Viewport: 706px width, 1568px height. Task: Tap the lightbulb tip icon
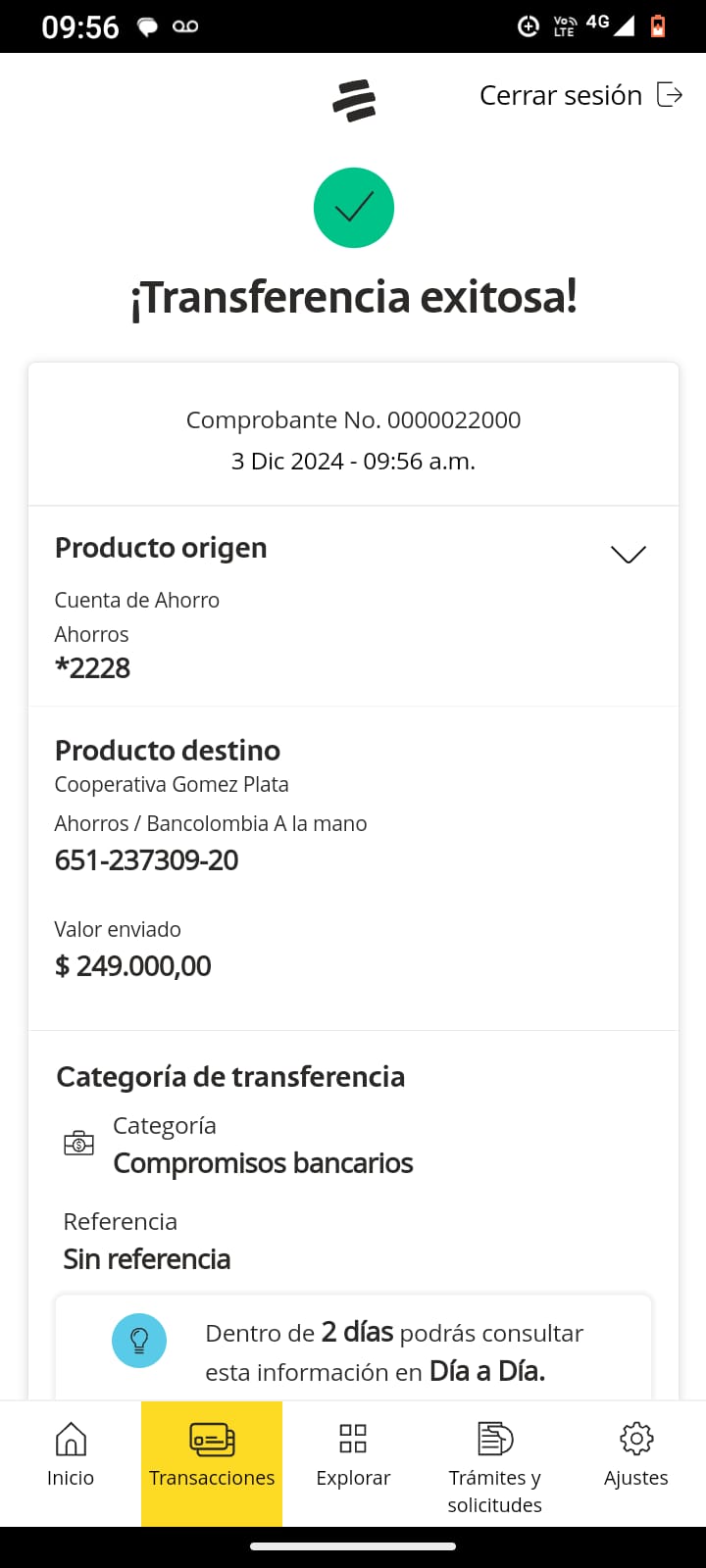pyautogui.click(x=139, y=1341)
